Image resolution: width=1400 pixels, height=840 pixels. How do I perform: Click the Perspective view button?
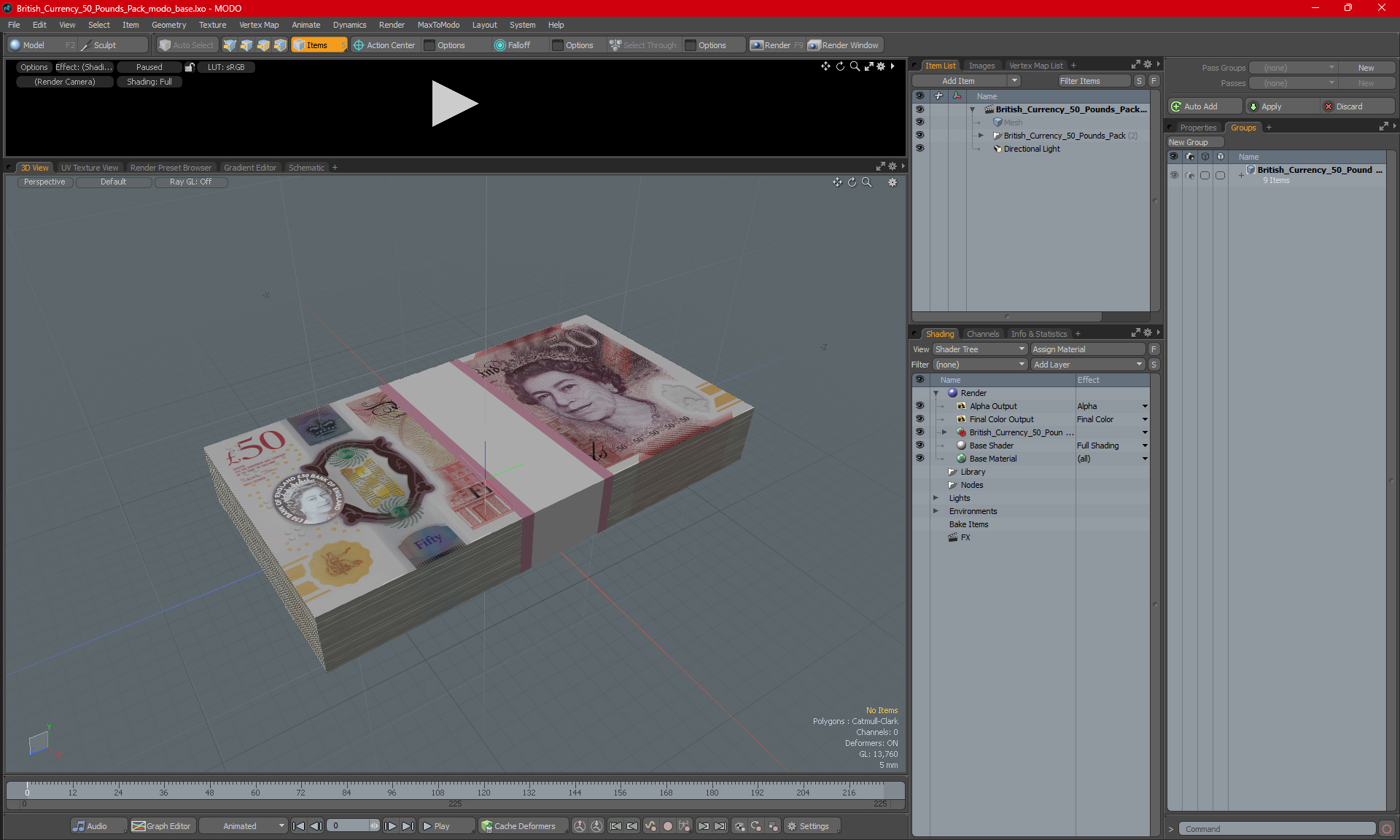(x=44, y=182)
